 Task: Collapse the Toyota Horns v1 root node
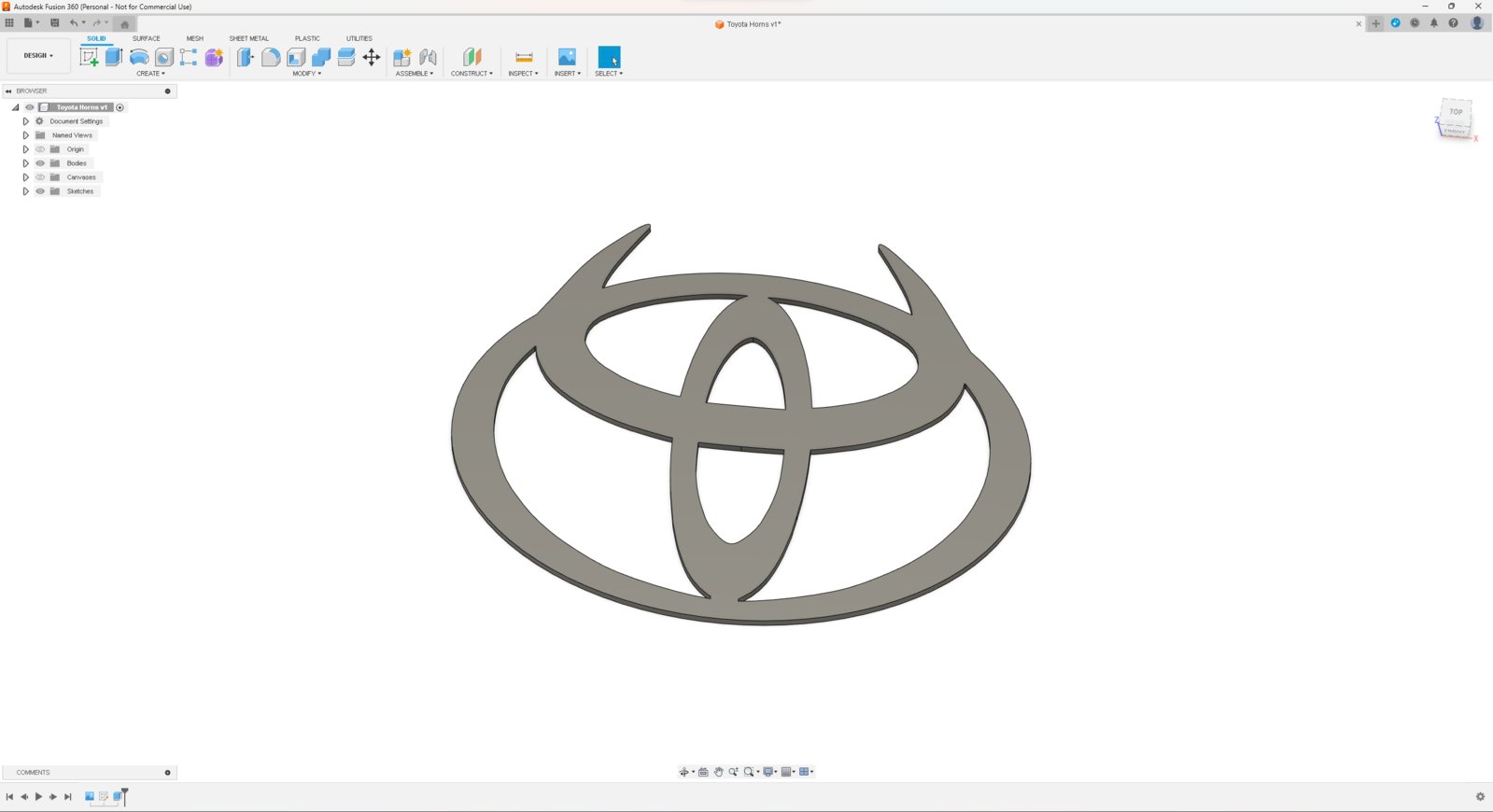tap(15, 107)
